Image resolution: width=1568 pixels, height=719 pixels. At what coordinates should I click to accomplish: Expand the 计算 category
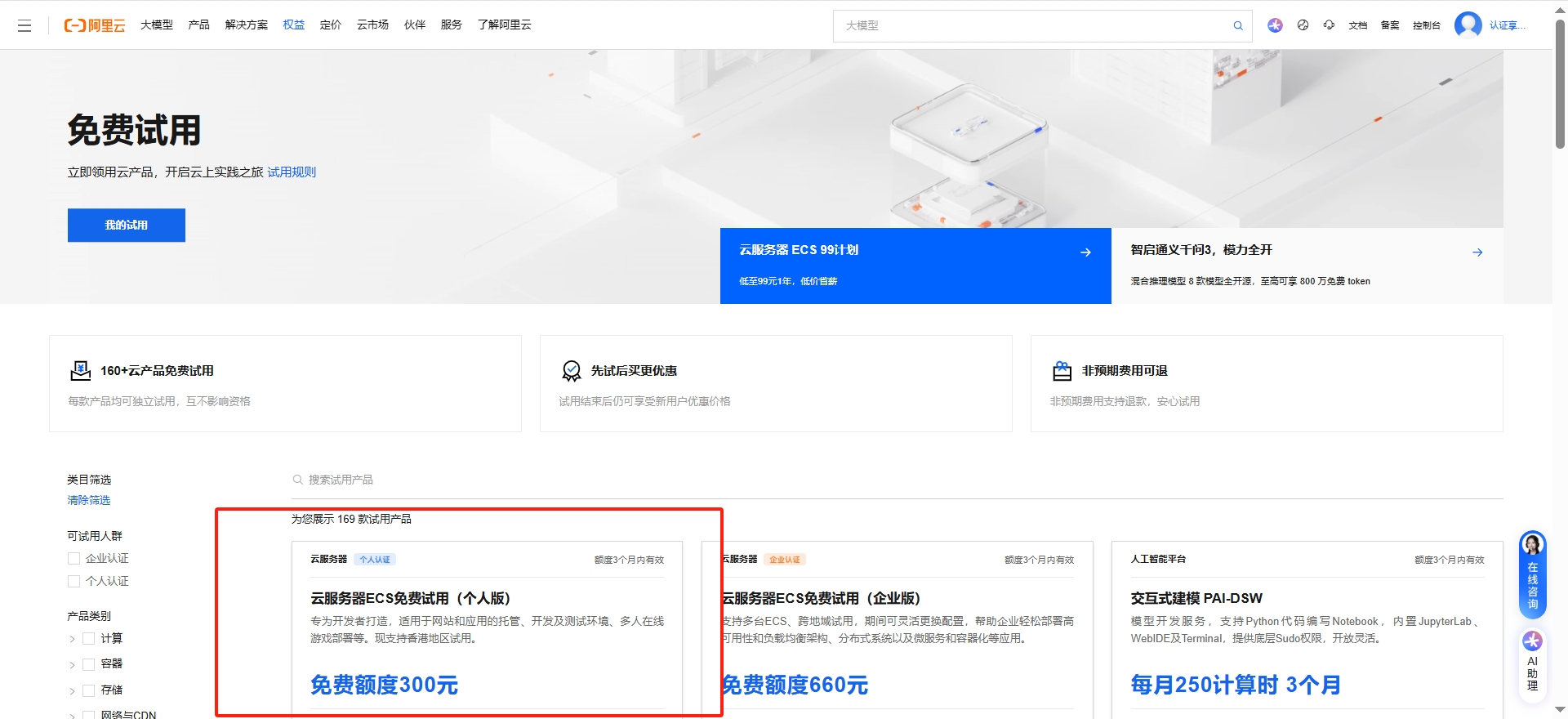coord(72,639)
